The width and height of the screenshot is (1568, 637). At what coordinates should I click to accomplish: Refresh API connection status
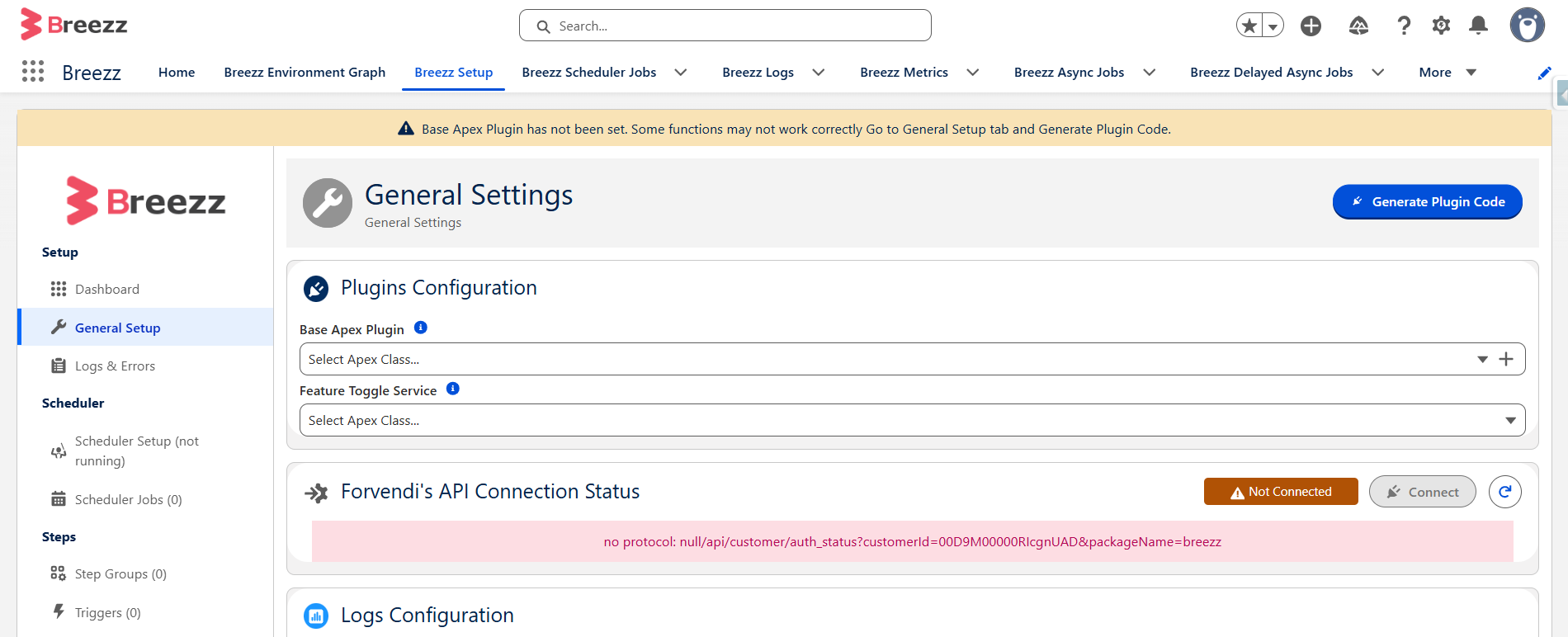(x=1505, y=492)
